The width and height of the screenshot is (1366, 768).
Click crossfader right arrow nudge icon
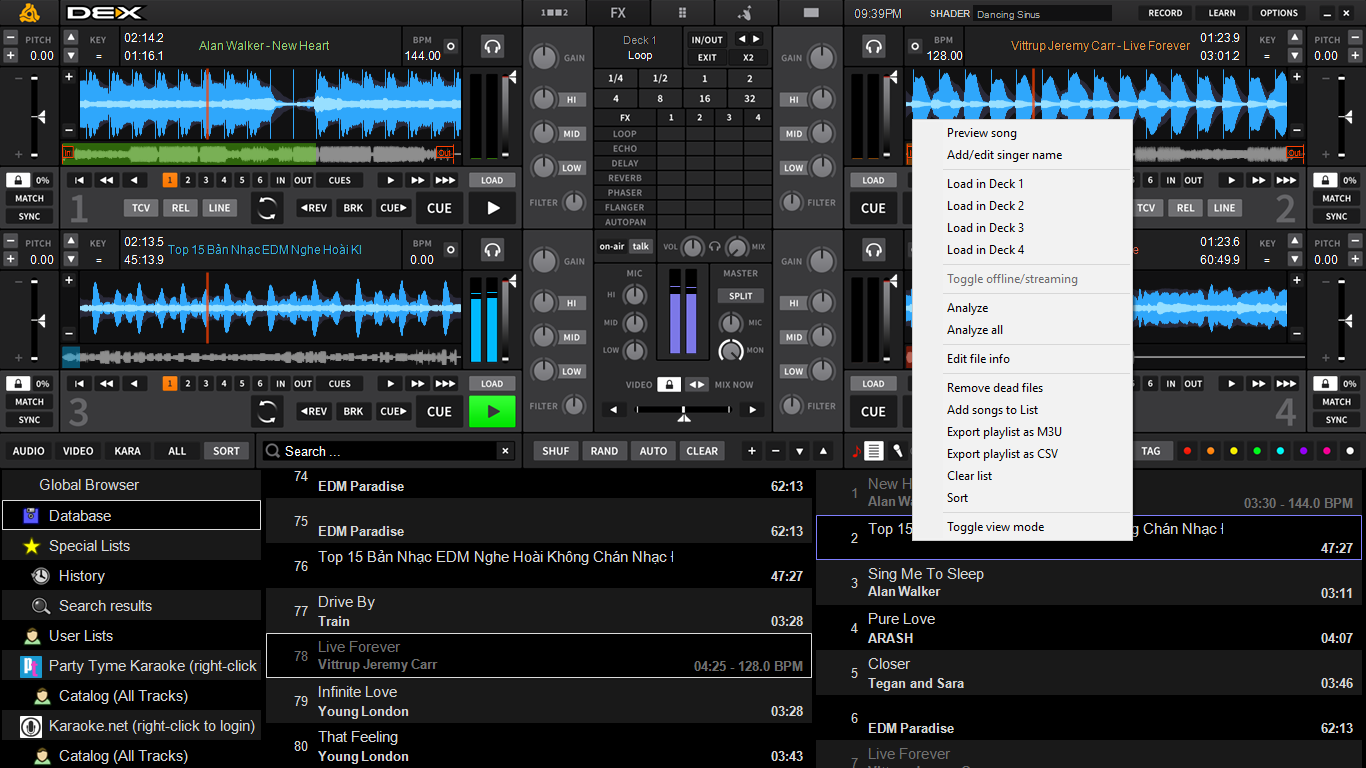tap(752, 409)
